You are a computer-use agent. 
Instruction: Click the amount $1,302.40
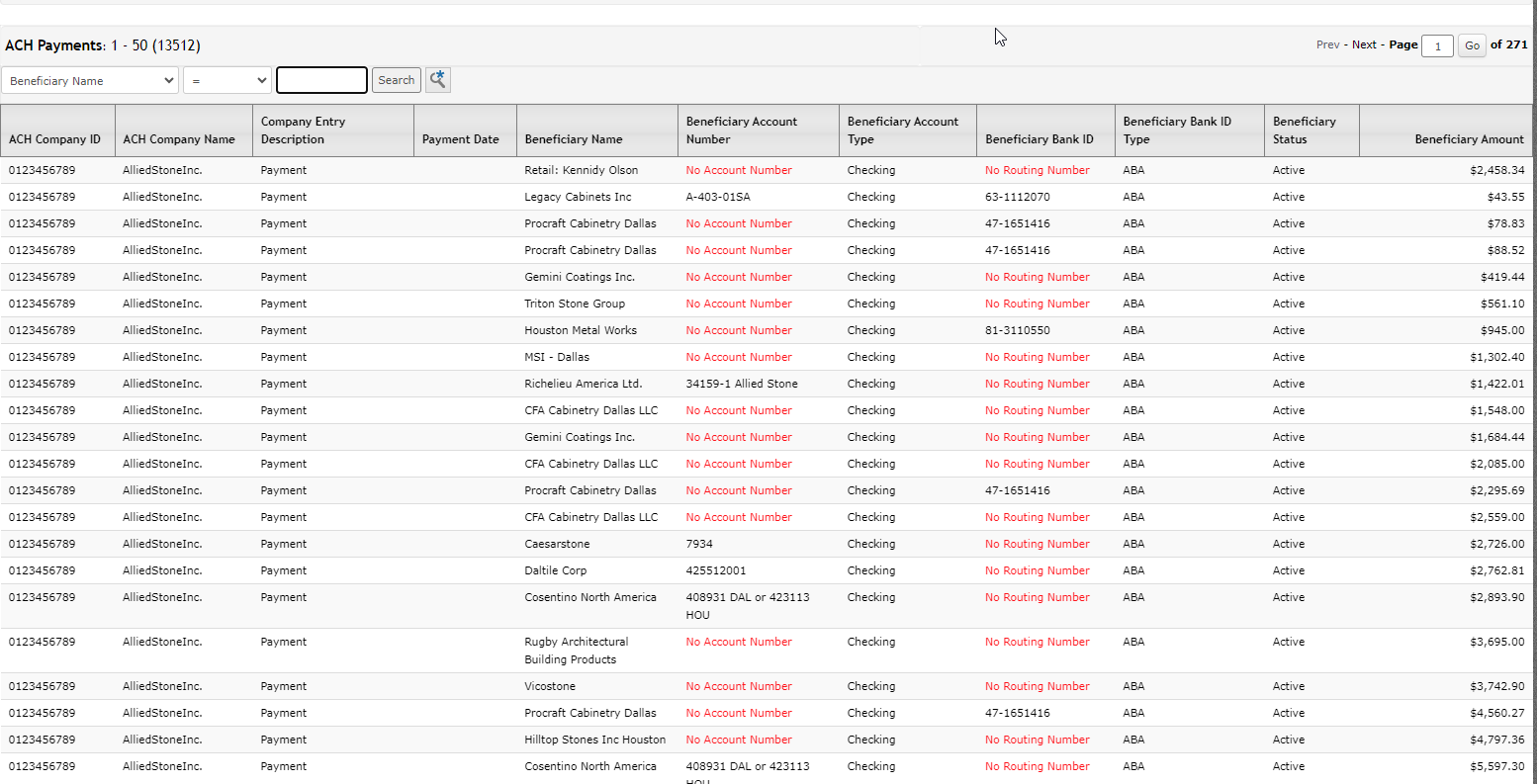(1497, 357)
